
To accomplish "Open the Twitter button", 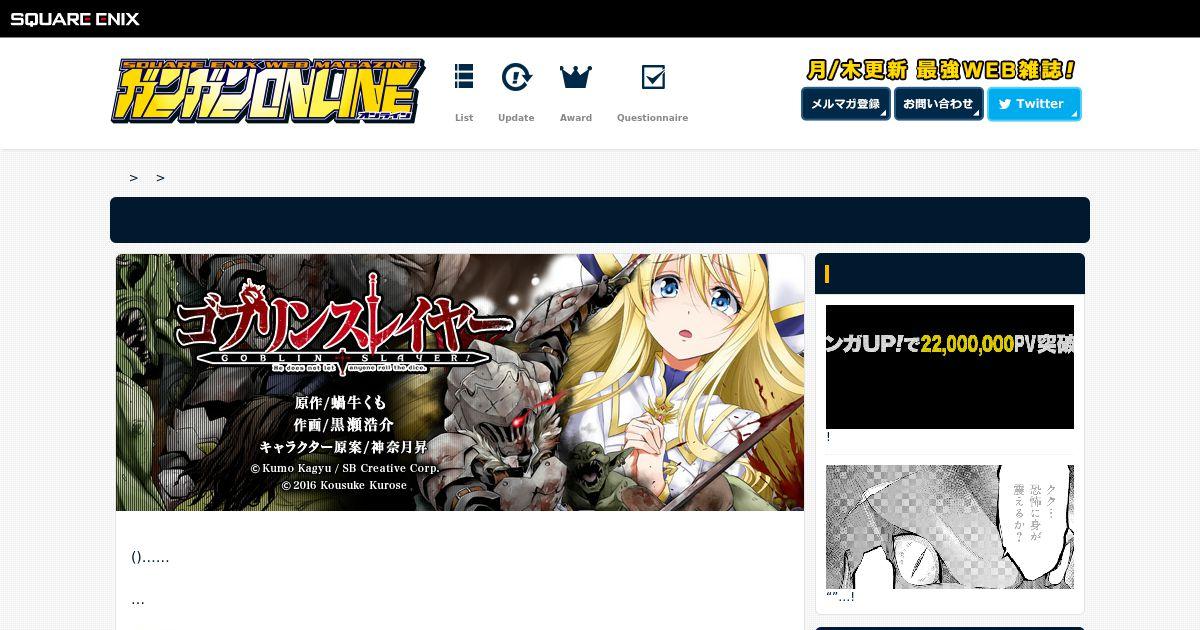I will coord(1034,104).
